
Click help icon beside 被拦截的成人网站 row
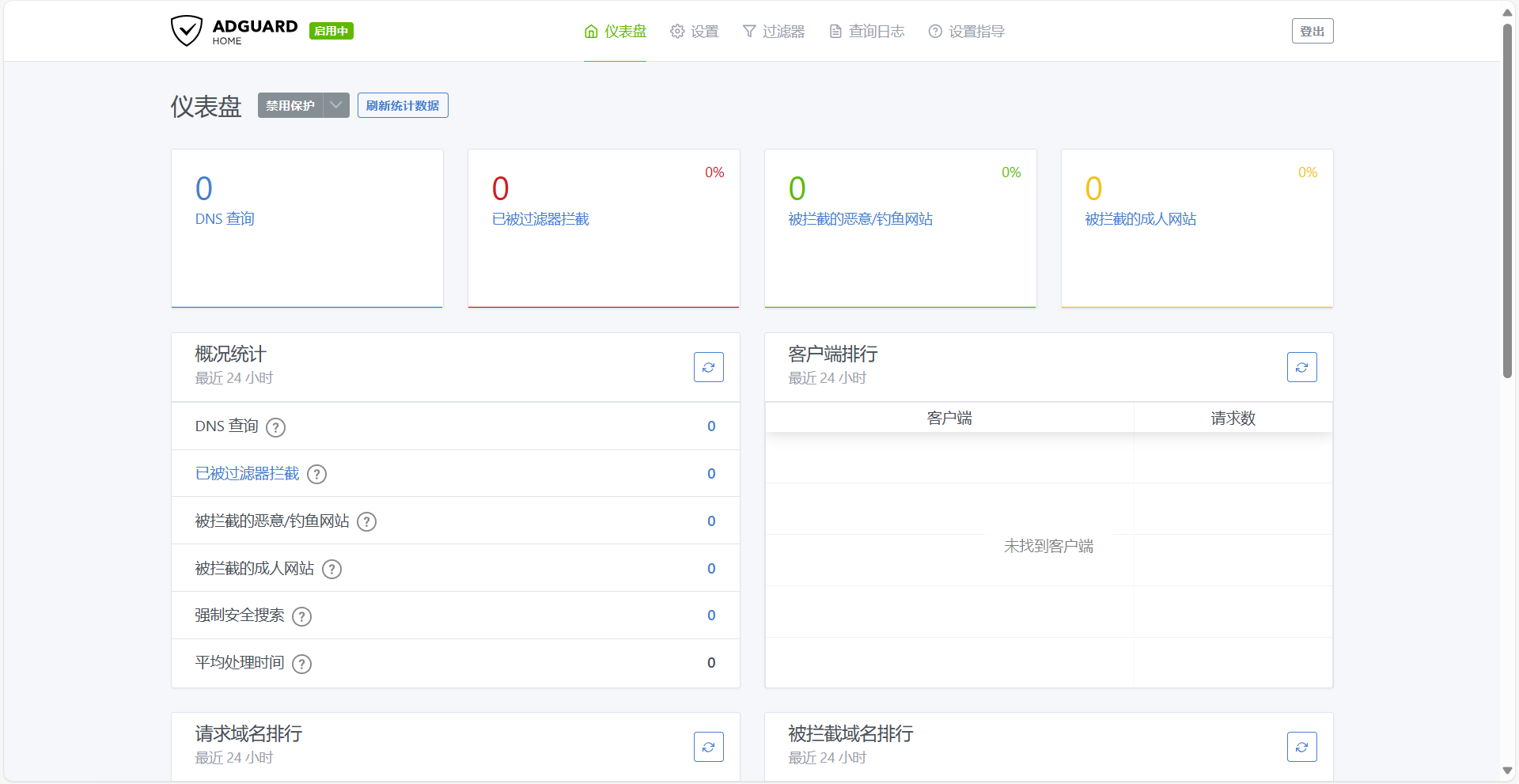[332, 569]
